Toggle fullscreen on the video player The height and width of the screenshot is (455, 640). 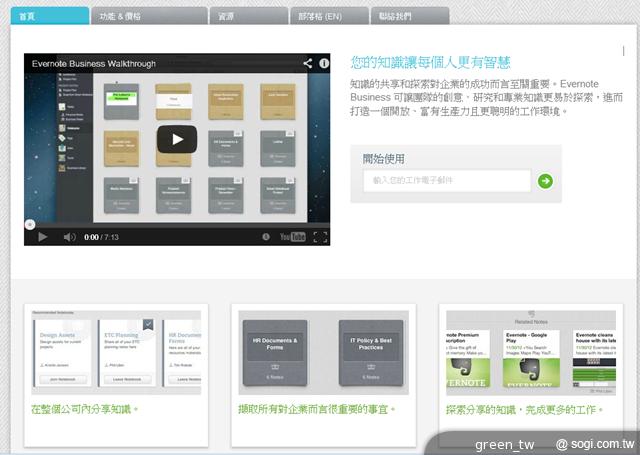tap(320, 237)
